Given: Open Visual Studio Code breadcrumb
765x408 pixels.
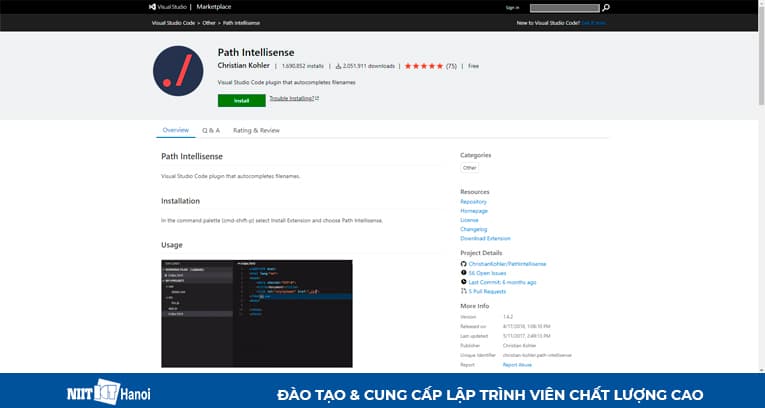Looking at the screenshot, I should [x=173, y=23].
